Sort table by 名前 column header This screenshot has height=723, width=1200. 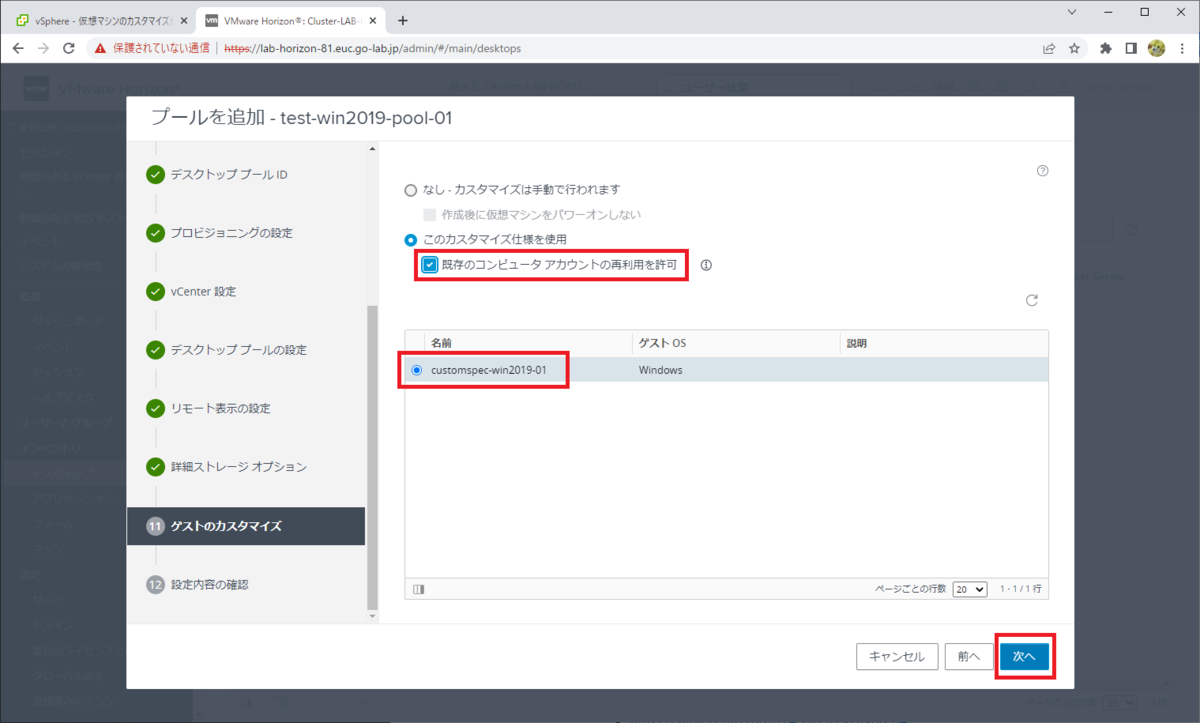441,343
